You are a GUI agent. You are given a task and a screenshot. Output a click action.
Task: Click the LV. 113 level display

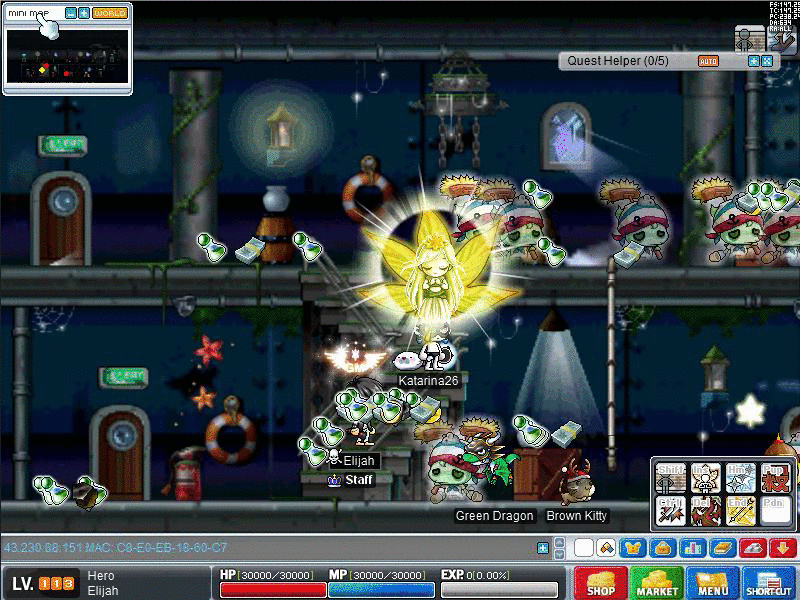(43, 583)
